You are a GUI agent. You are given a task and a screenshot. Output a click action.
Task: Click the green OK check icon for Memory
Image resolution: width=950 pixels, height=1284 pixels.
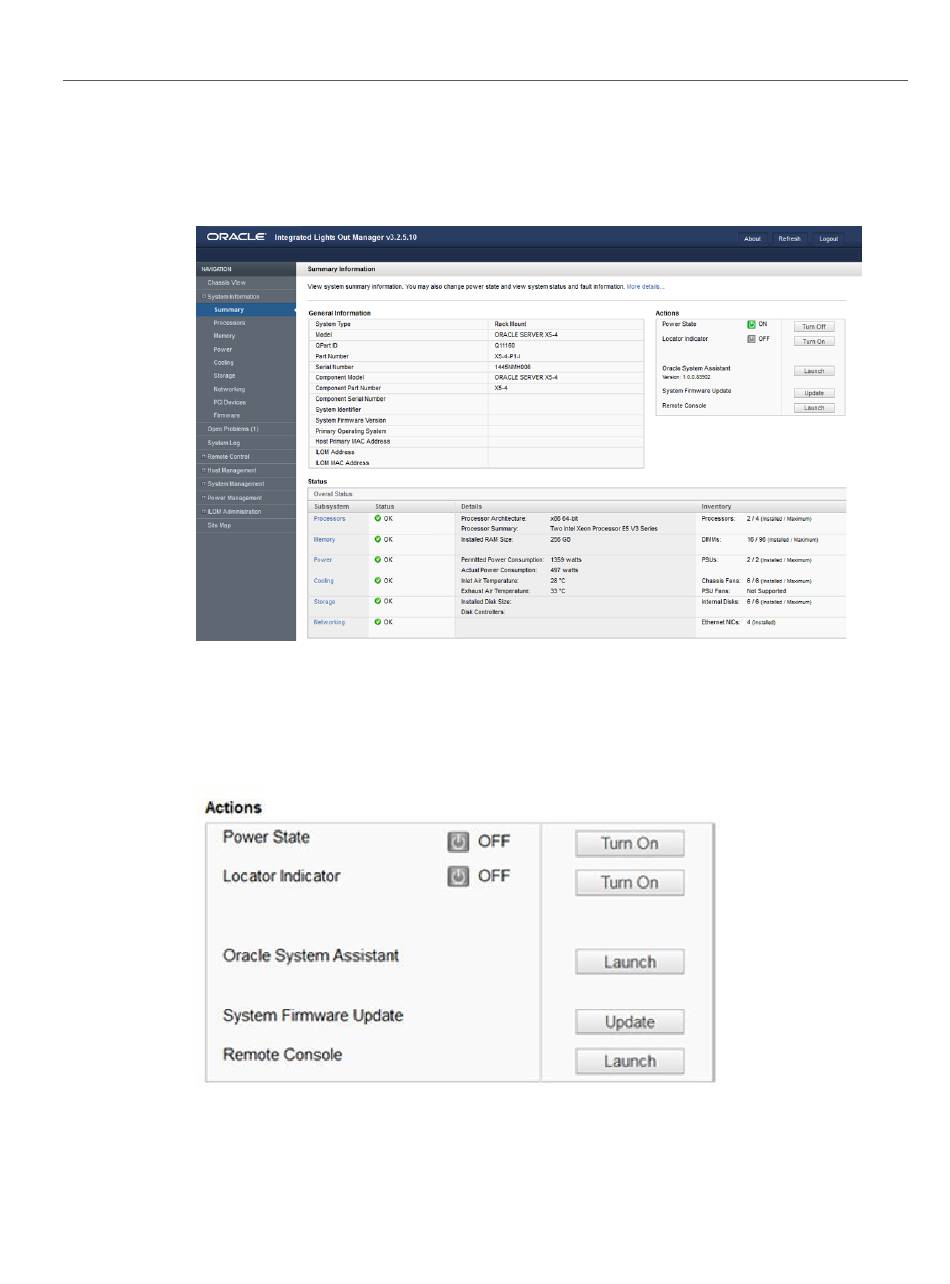[377, 539]
